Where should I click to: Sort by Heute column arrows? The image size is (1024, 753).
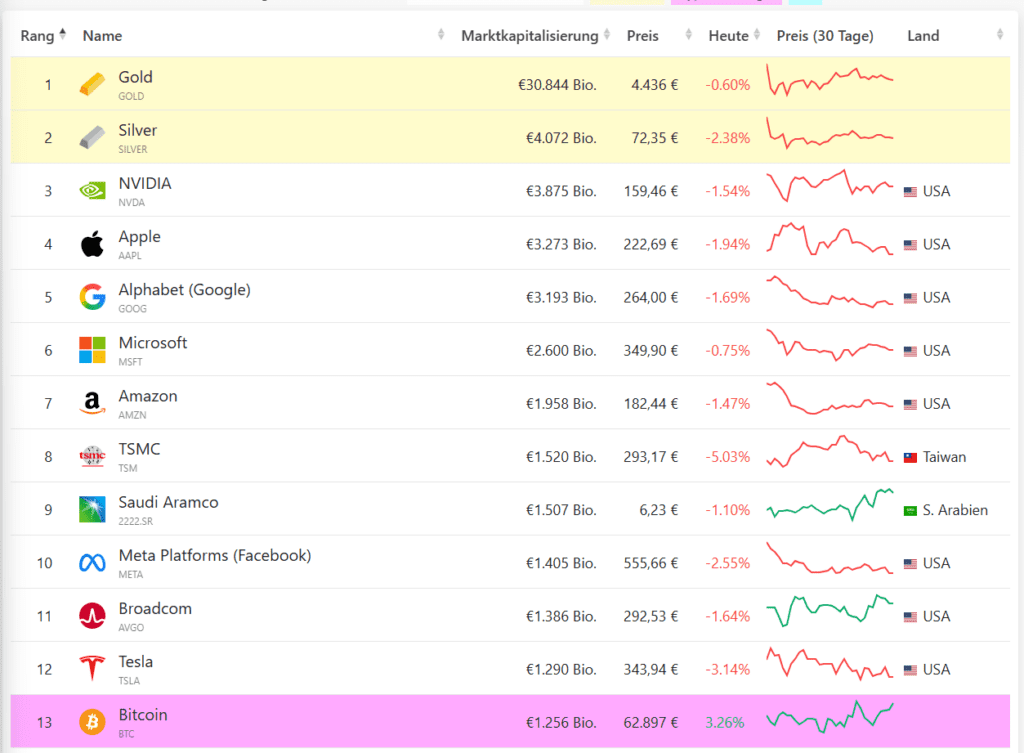[x=756, y=36]
